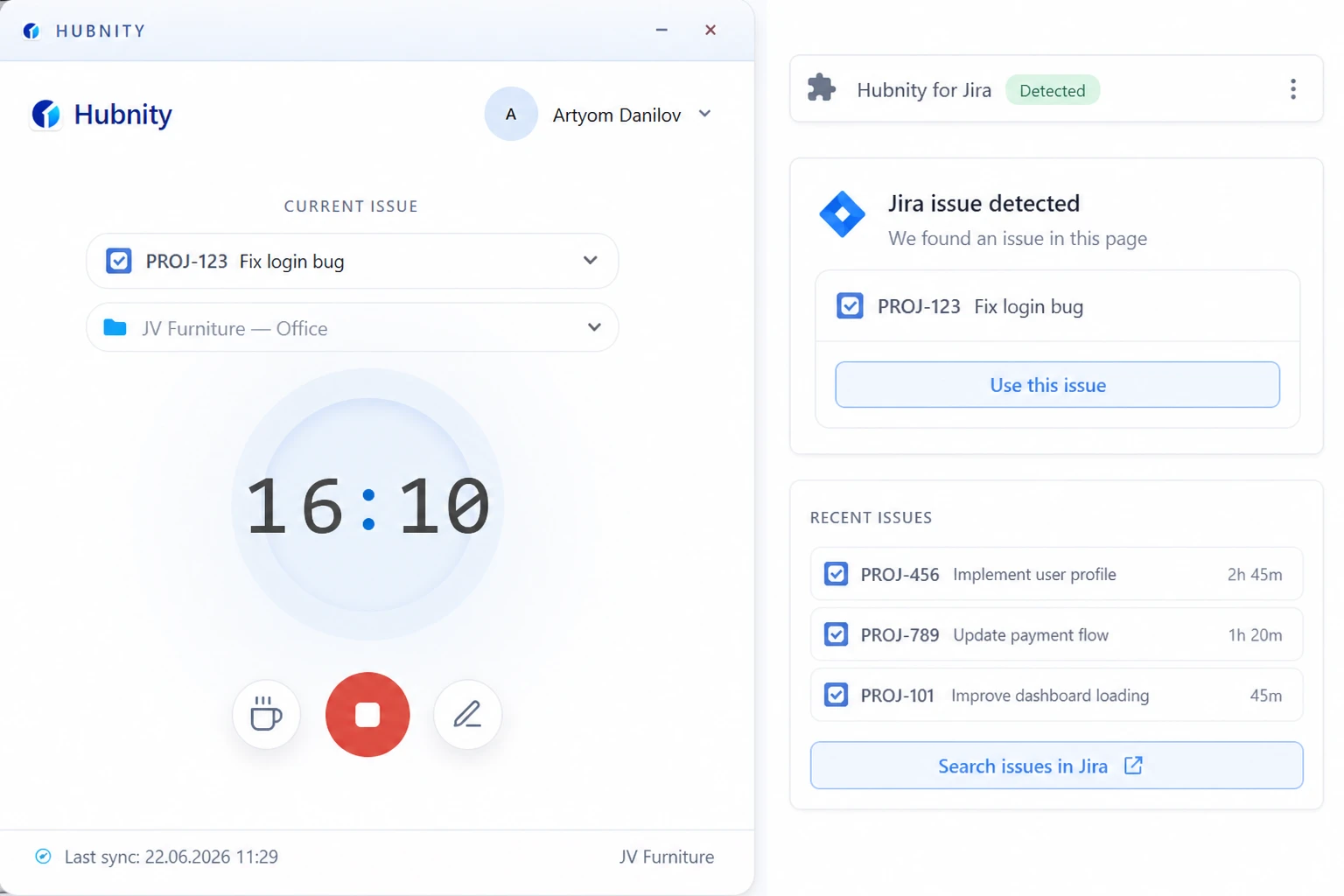This screenshot has width=1344, height=896.
Task: Click the Hubnity logo beside the app name
Action: (x=46, y=114)
